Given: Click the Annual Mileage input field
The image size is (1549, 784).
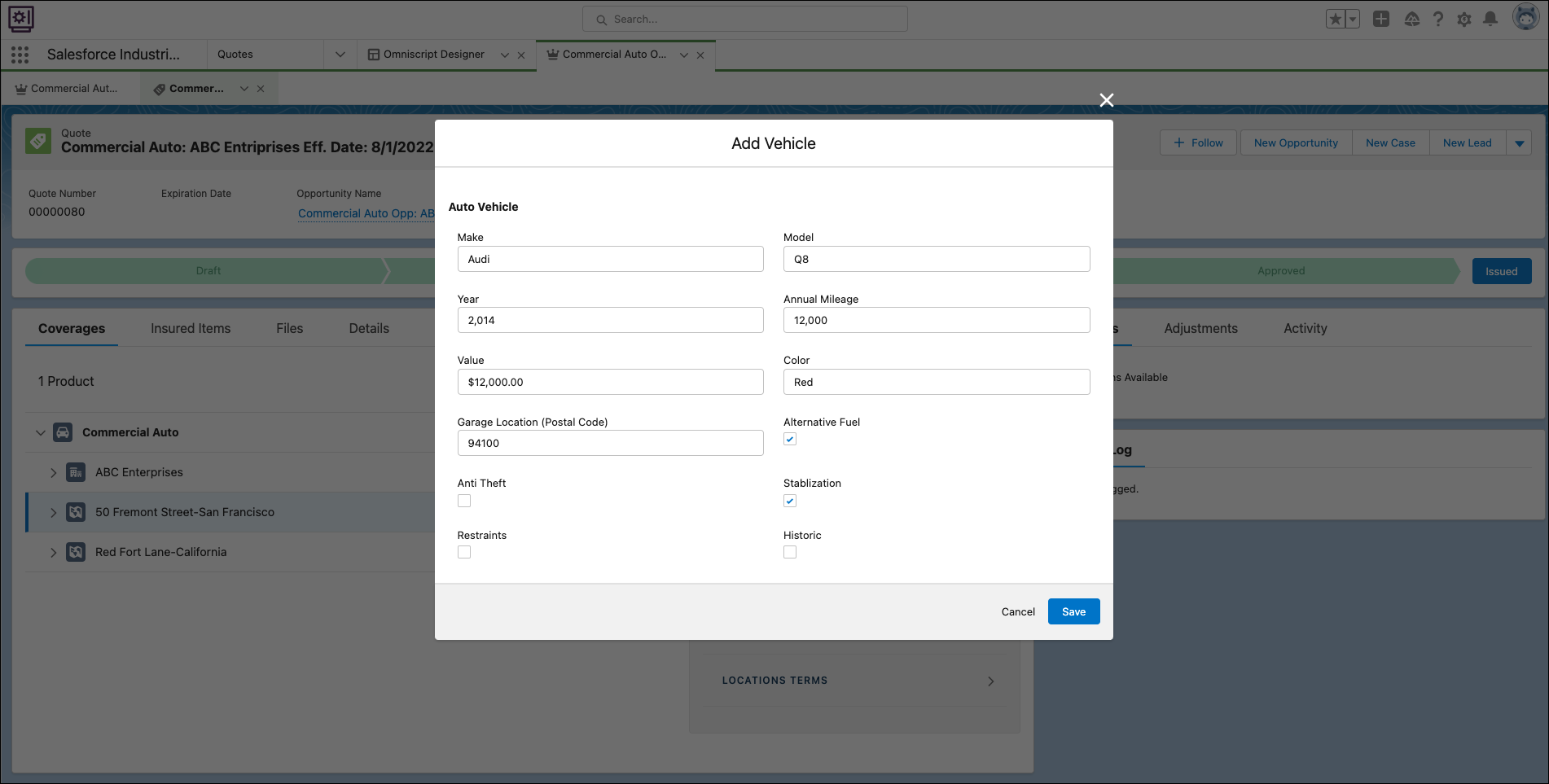Looking at the screenshot, I should [x=937, y=320].
